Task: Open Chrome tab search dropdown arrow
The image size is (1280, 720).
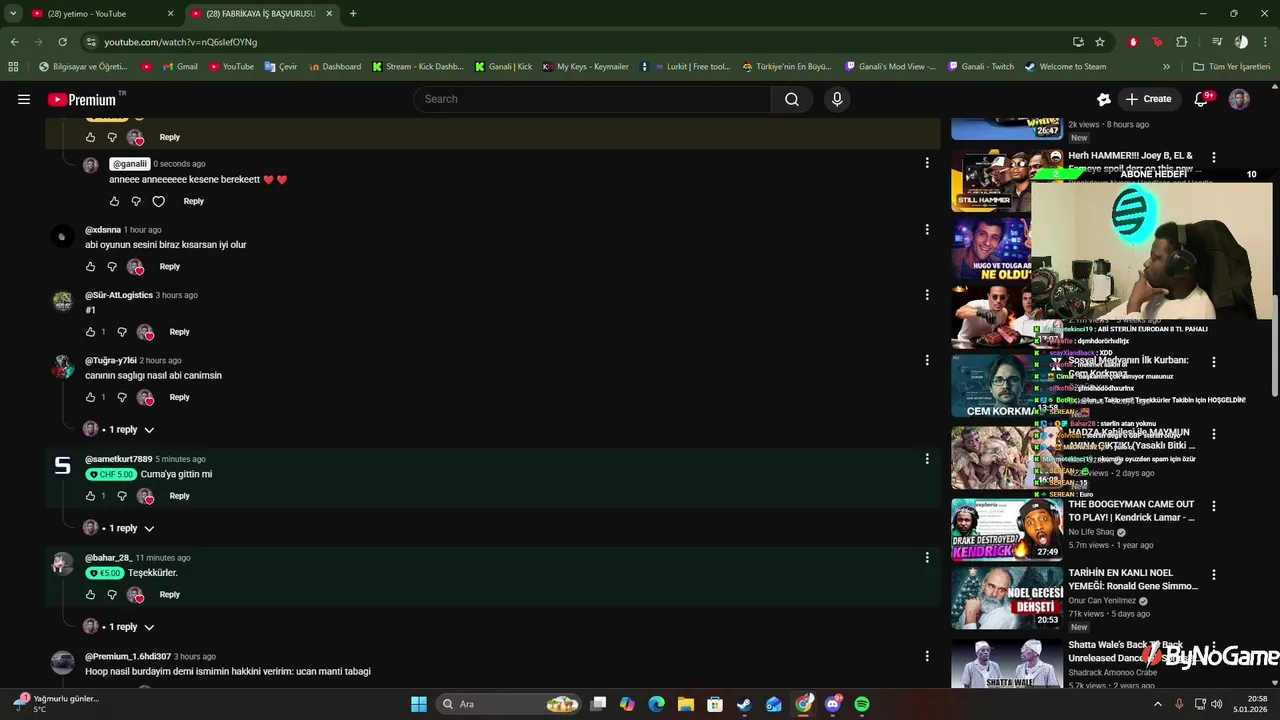Action: point(13,13)
